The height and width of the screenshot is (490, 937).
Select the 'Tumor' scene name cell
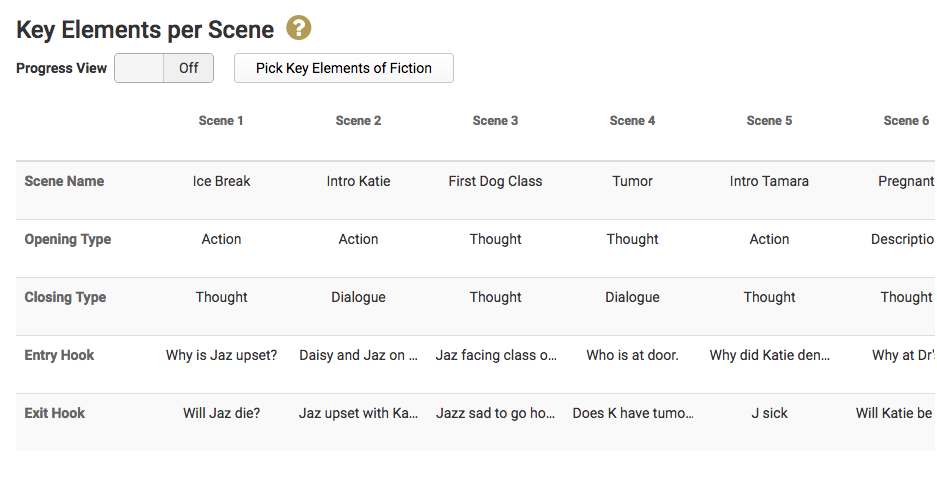632,181
